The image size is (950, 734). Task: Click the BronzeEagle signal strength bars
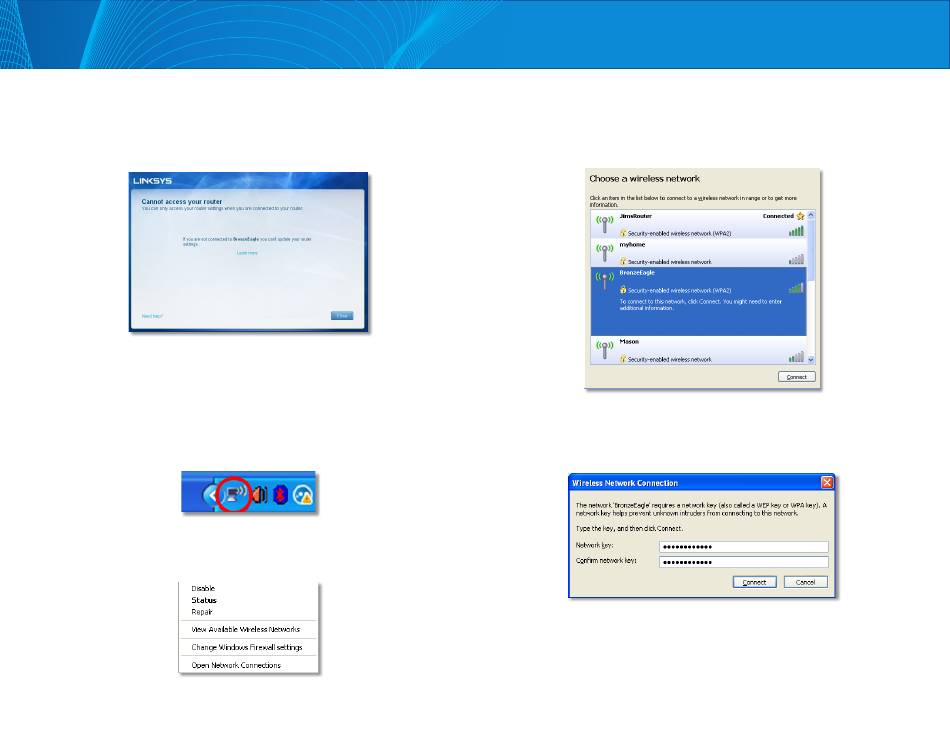point(796,288)
